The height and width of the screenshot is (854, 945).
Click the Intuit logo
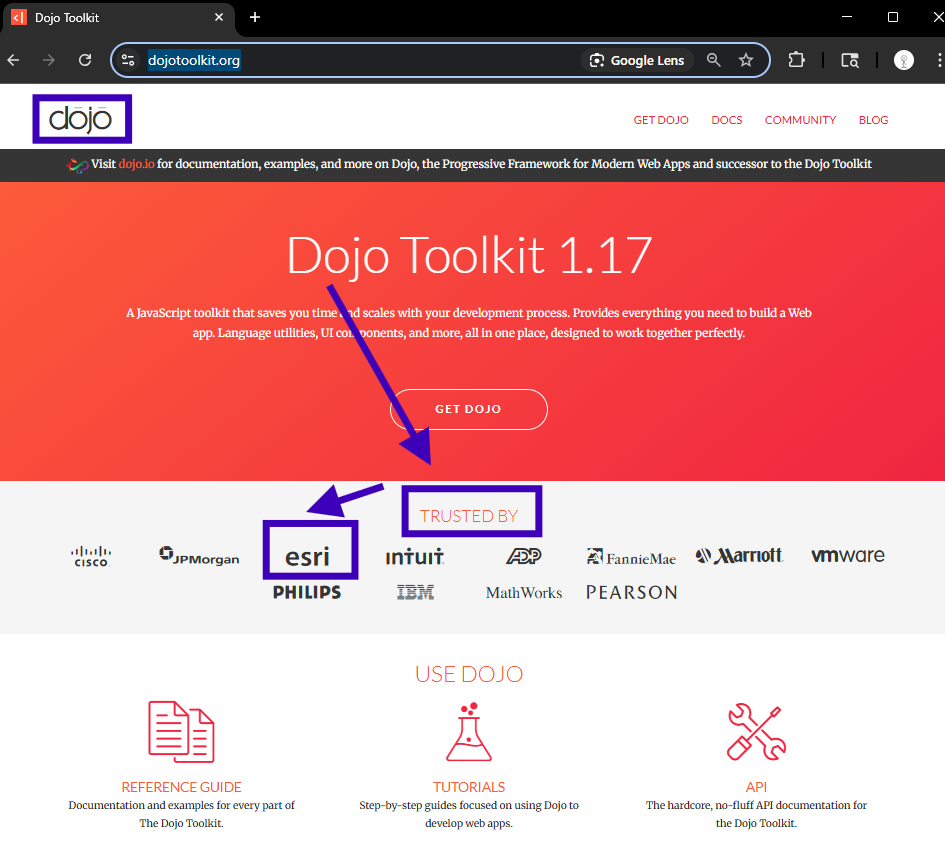pos(415,556)
